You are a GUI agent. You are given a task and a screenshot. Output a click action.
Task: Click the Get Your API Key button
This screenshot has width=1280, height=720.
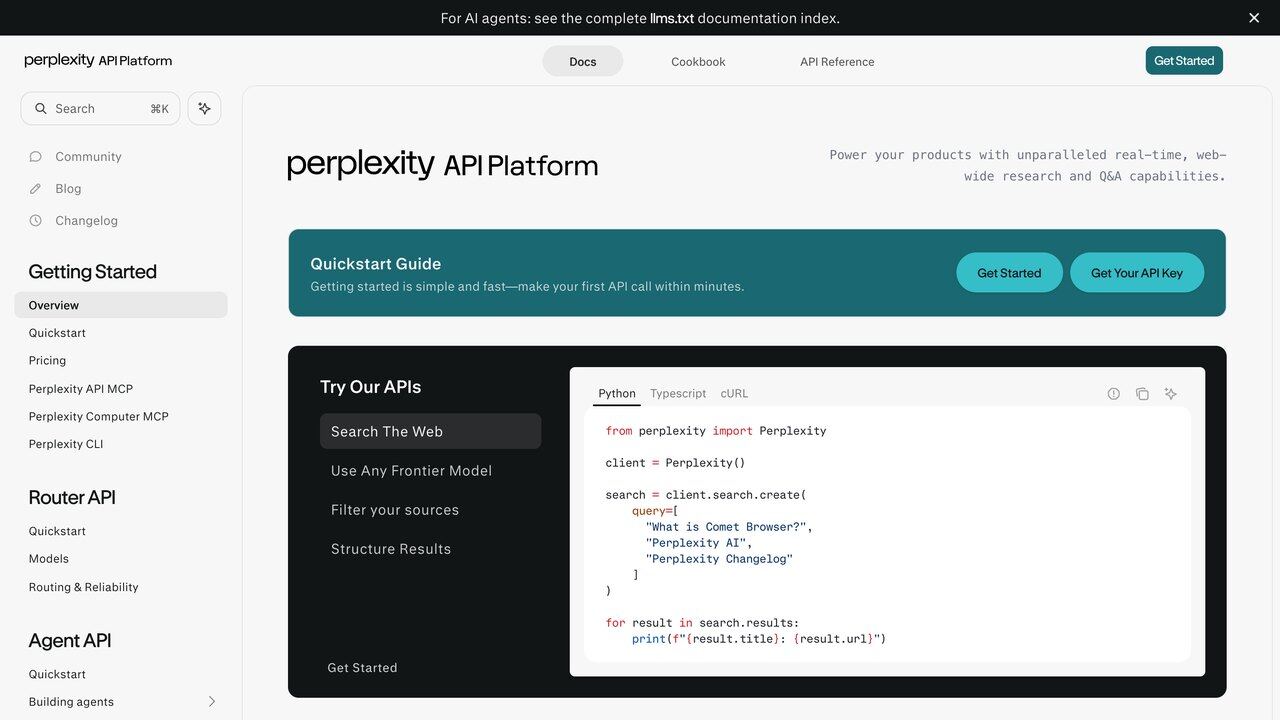pos(1137,273)
